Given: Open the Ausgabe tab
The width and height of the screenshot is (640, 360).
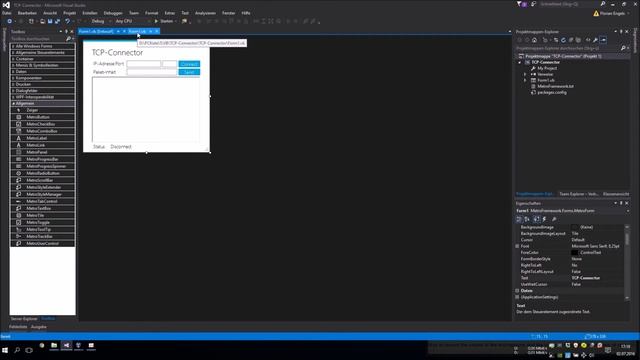Looking at the screenshot, I should point(39,327).
